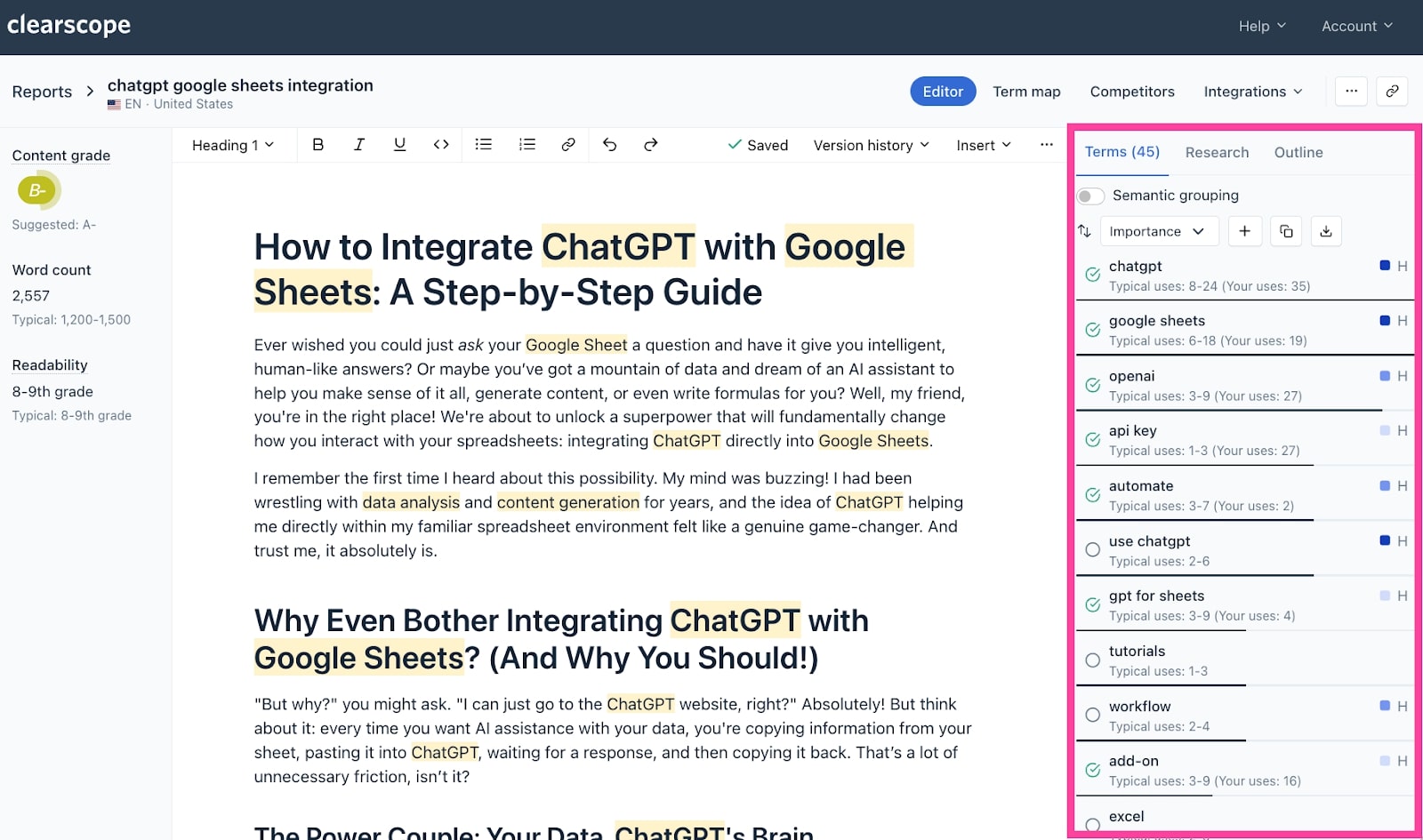Toggle check for chatgpt term

coord(1093,275)
